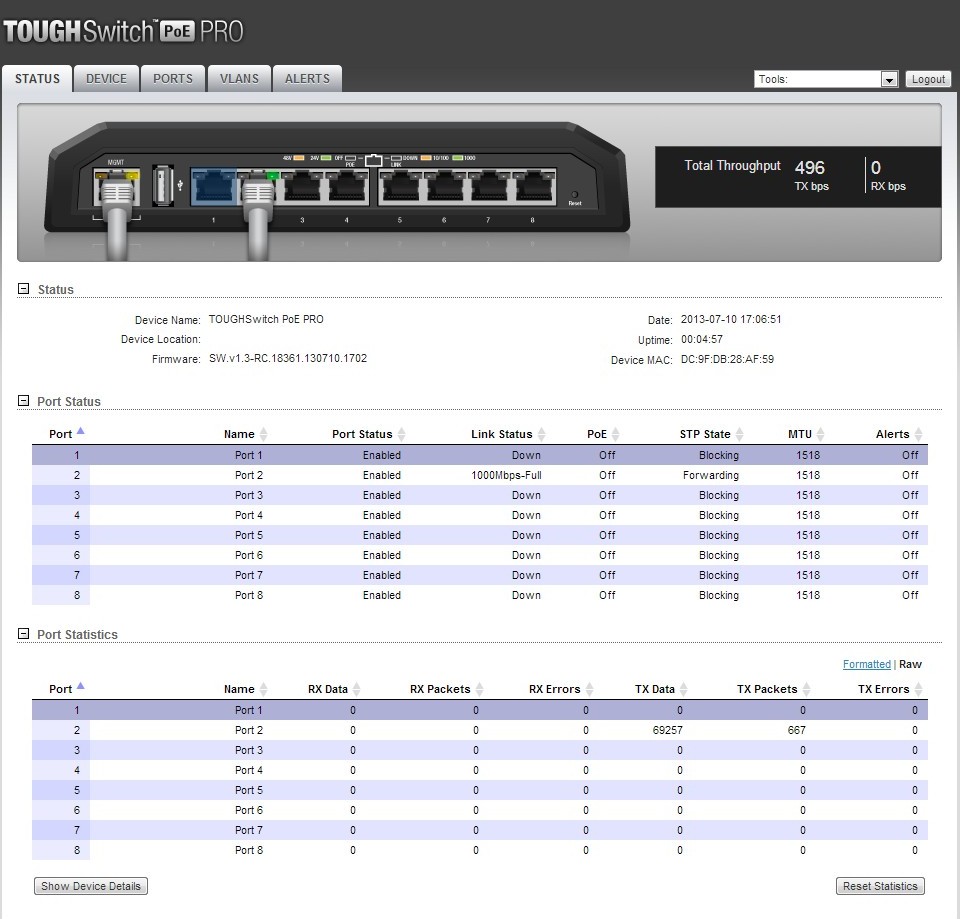Click the uptime value 00:04:57

click(x=702, y=339)
